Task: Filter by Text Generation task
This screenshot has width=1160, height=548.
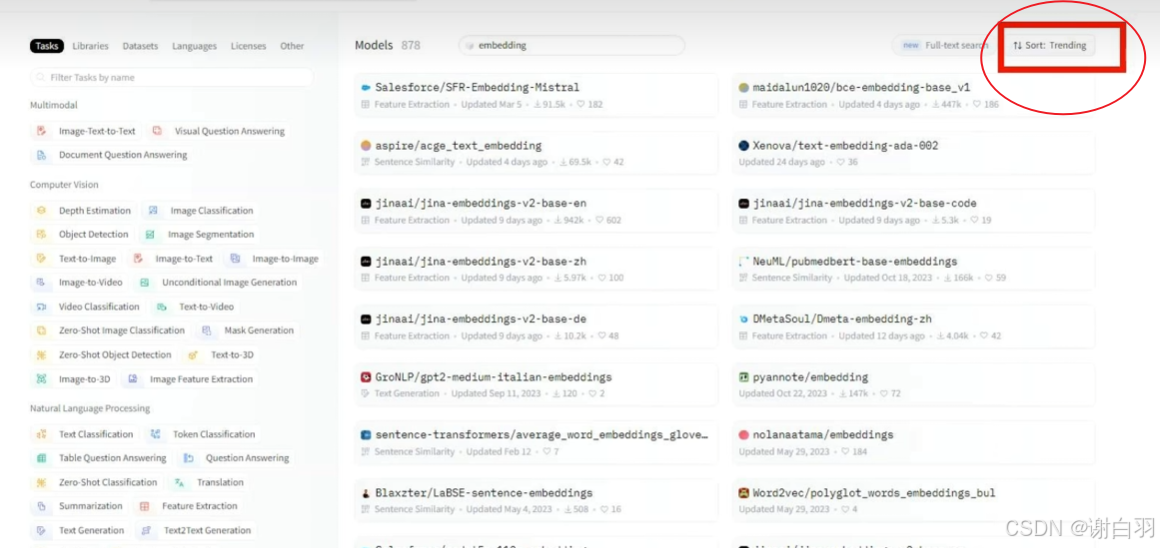Action: click(81, 530)
